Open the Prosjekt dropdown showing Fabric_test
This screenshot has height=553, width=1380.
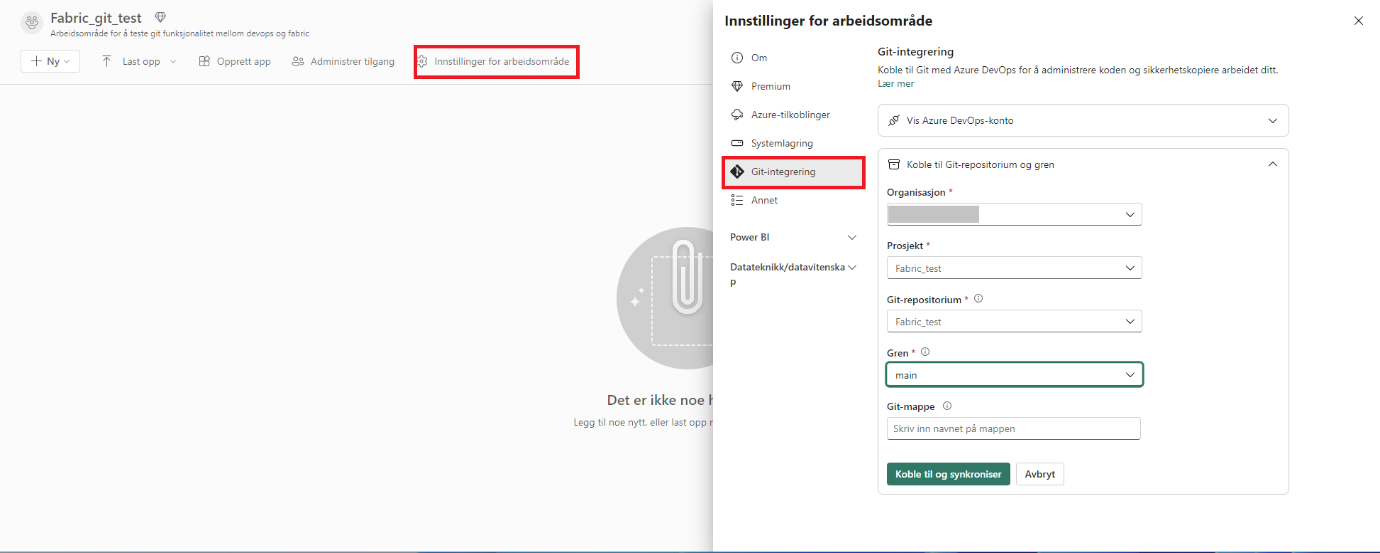(x=1014, y=268)
